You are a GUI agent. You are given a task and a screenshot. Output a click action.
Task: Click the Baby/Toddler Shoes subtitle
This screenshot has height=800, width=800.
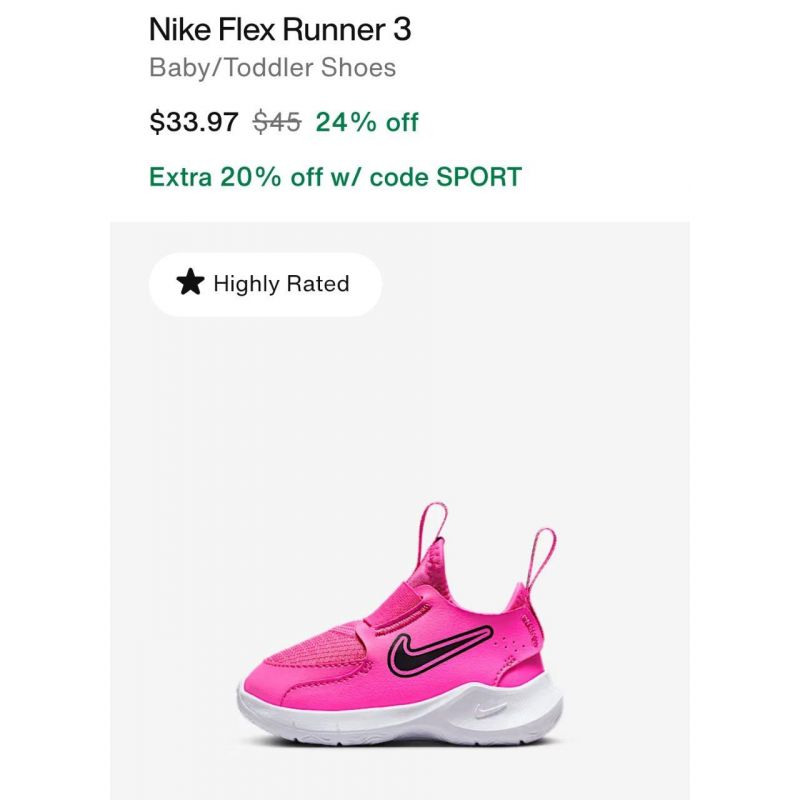[272, 68]
